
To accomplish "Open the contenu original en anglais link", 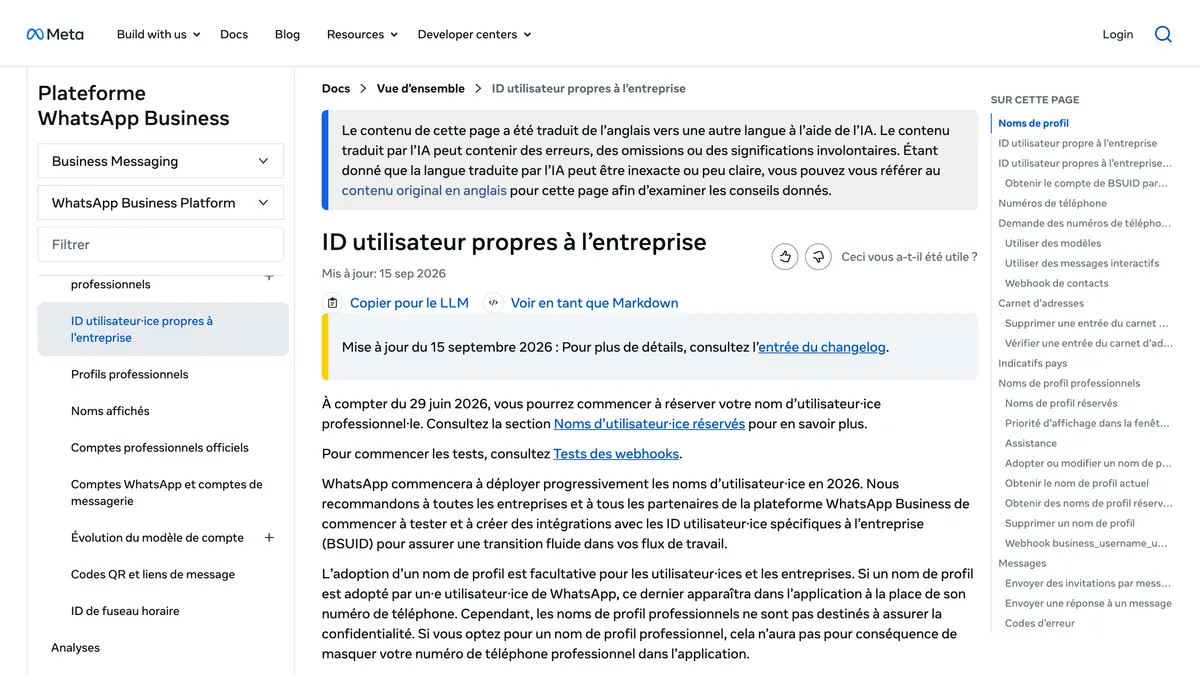I will [424, 190].
